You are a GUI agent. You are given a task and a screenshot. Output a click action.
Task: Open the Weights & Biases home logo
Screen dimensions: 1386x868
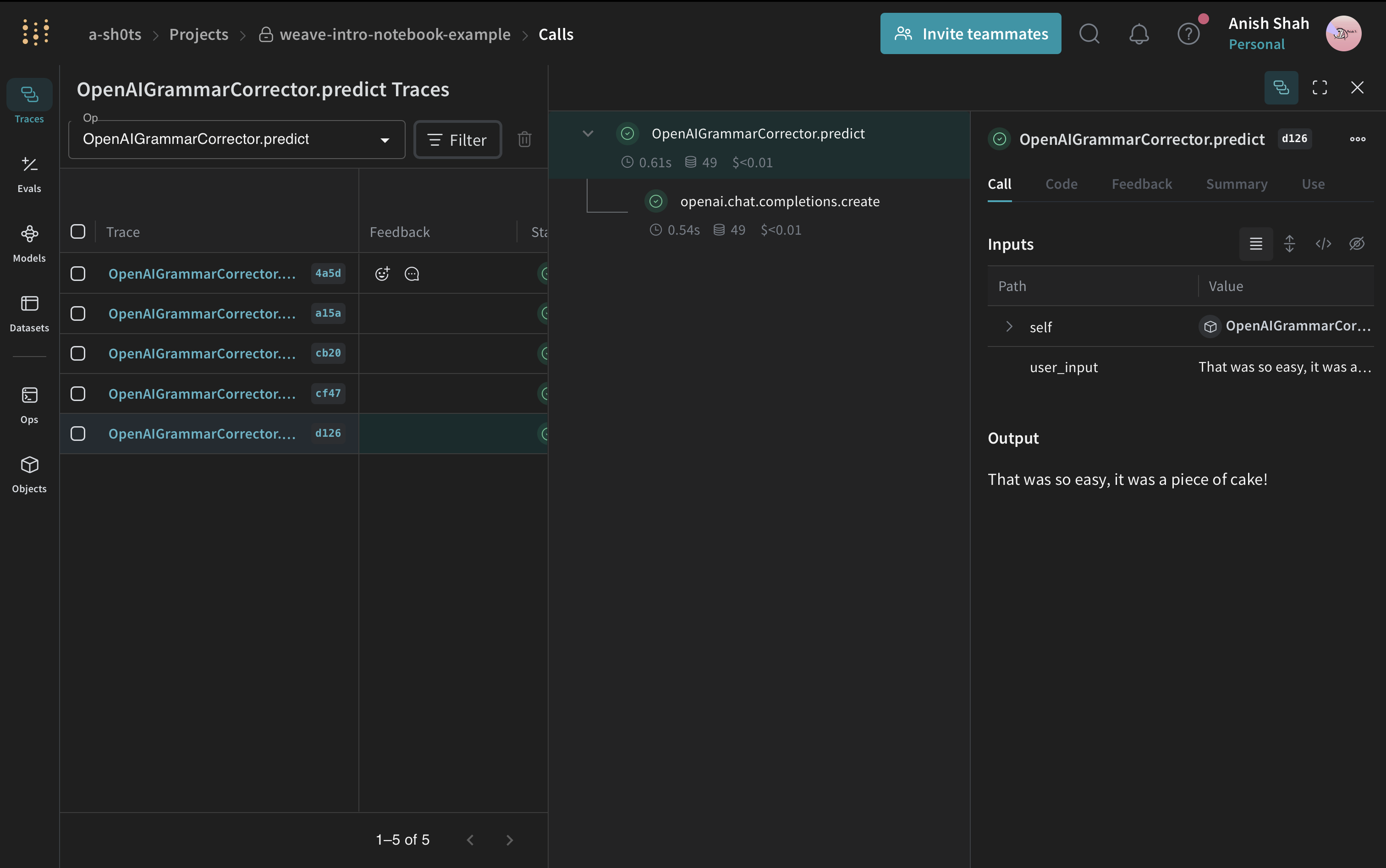pyautogui.click(x=36, y=32)
